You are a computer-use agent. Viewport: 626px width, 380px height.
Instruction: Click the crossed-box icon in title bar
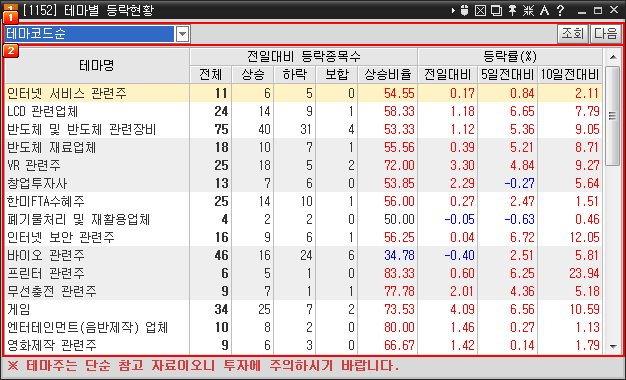coord(480,10)
